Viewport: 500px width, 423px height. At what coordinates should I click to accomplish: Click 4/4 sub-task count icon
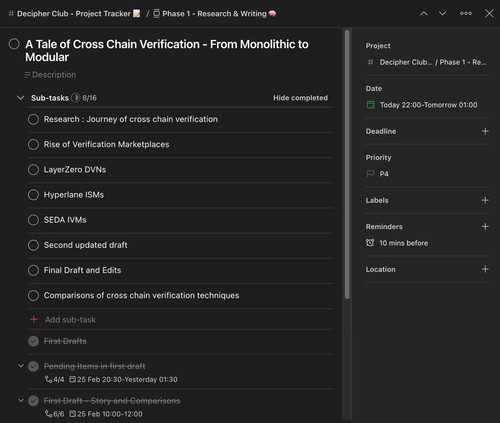[x=54, y=380]
